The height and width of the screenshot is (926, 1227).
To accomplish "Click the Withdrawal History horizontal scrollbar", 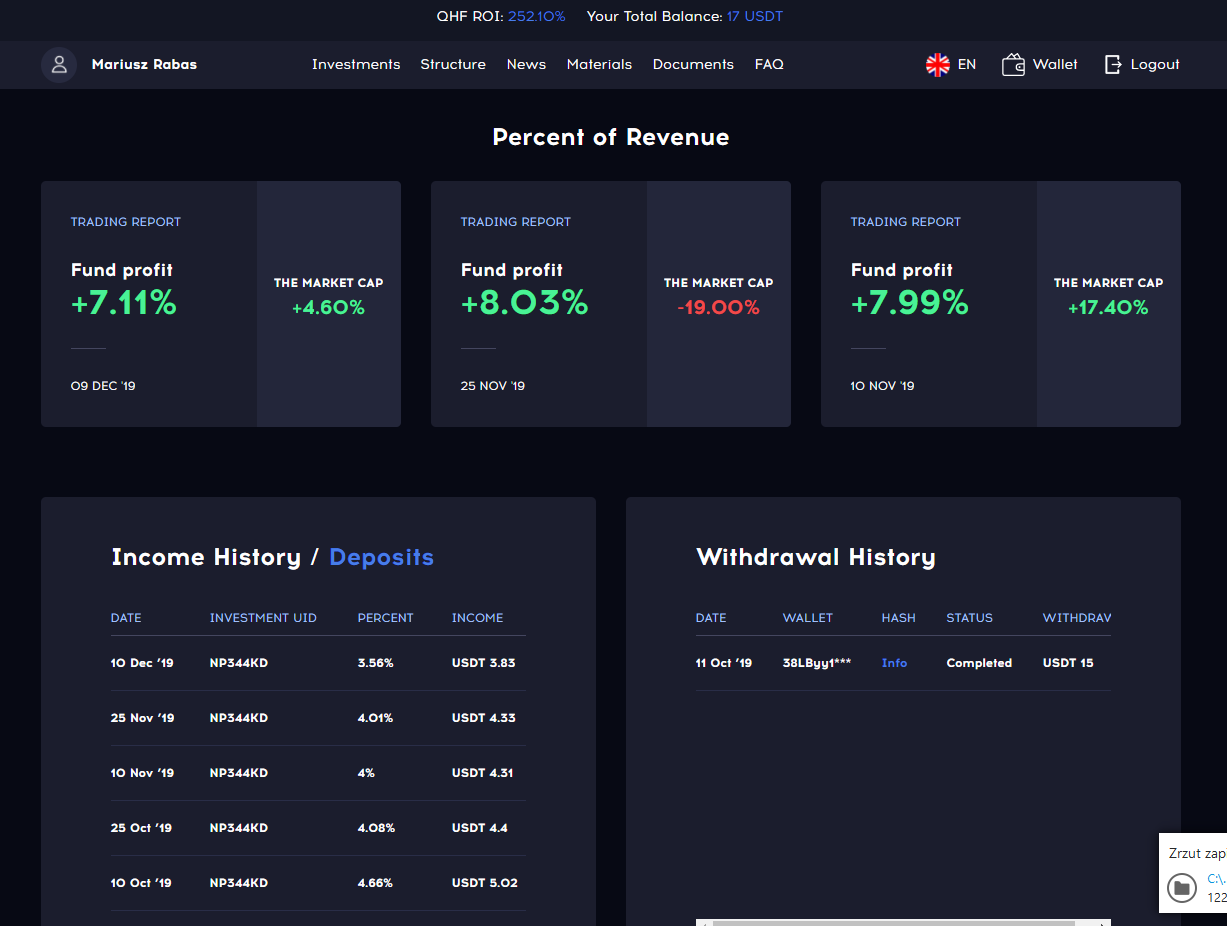I will [x=903, y=922].
